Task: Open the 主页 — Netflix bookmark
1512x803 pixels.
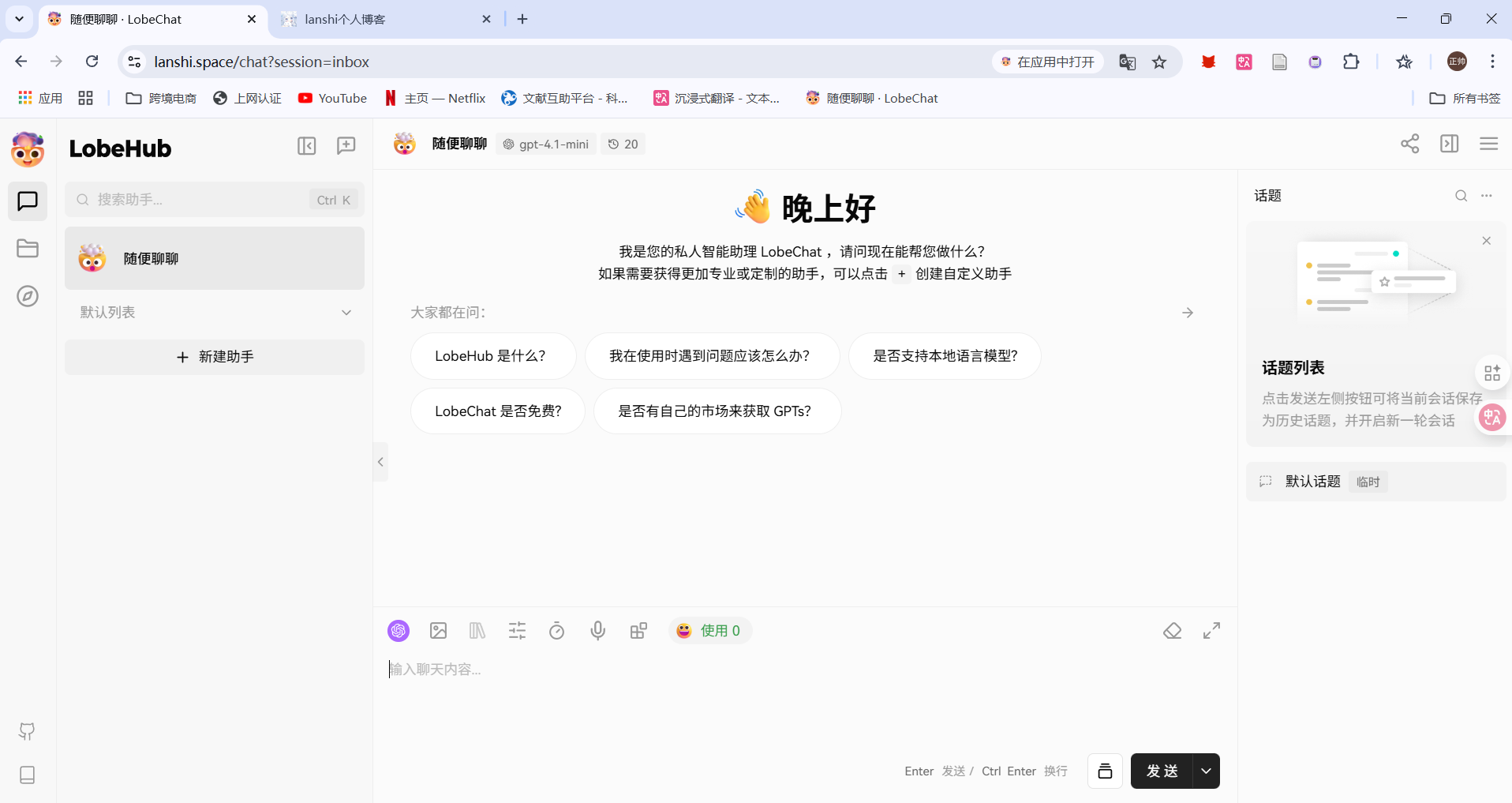Action: tap(435, 98)
